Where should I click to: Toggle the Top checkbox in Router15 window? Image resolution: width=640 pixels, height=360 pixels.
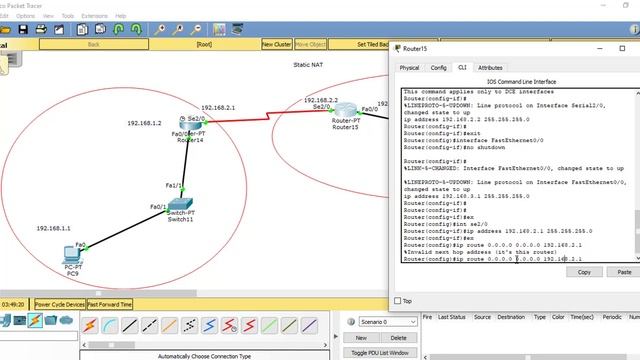[398, 301]
